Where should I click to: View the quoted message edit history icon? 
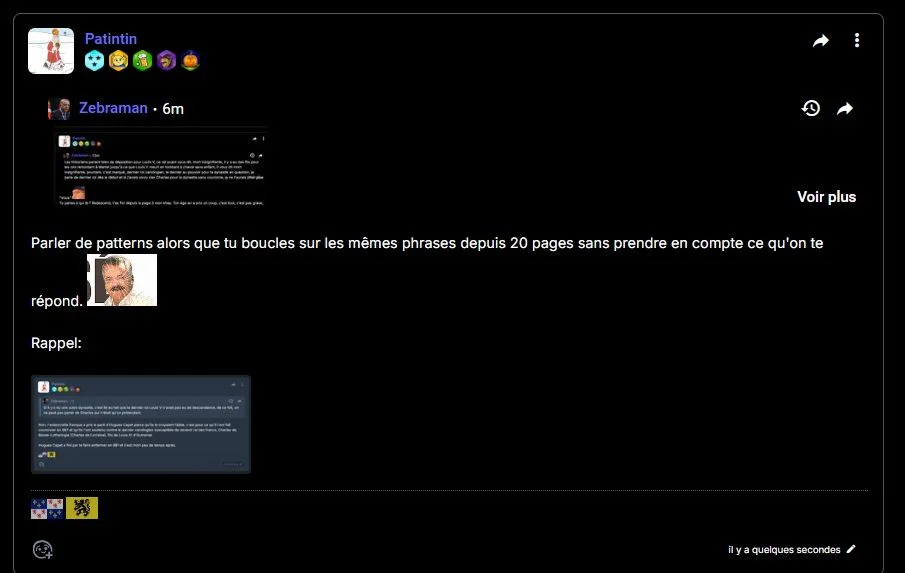pos(811,108)
